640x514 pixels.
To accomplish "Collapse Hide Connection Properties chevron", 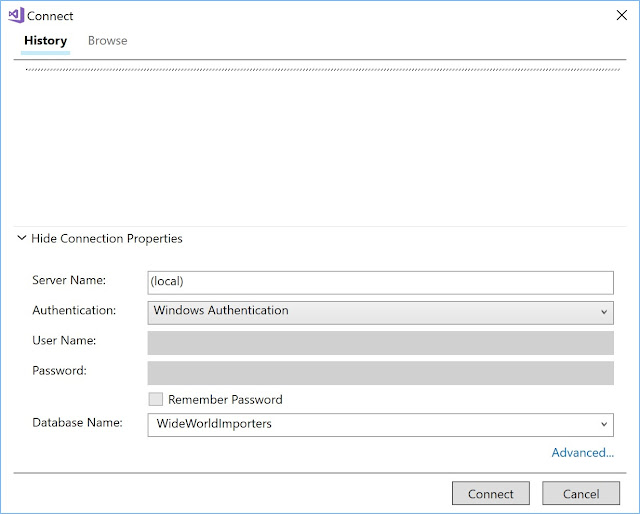I will (x=22, y=238).
